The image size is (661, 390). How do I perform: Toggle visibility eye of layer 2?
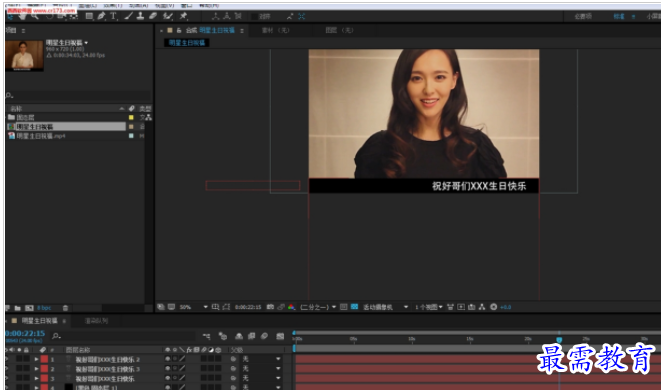7,368
